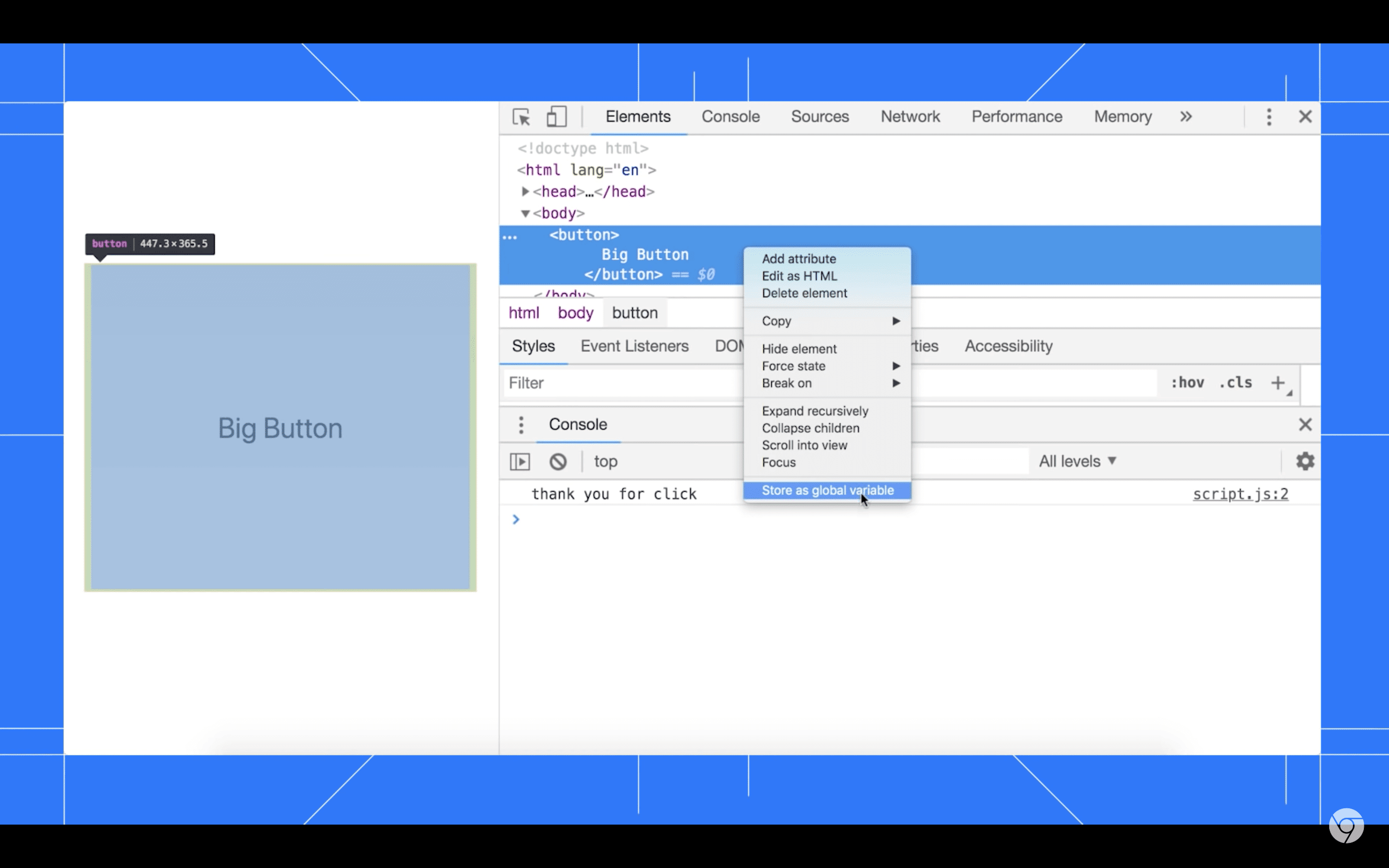Click the device toolbar toggle icon
Viewport: 1389px width, 868px height.
[556, 116]
